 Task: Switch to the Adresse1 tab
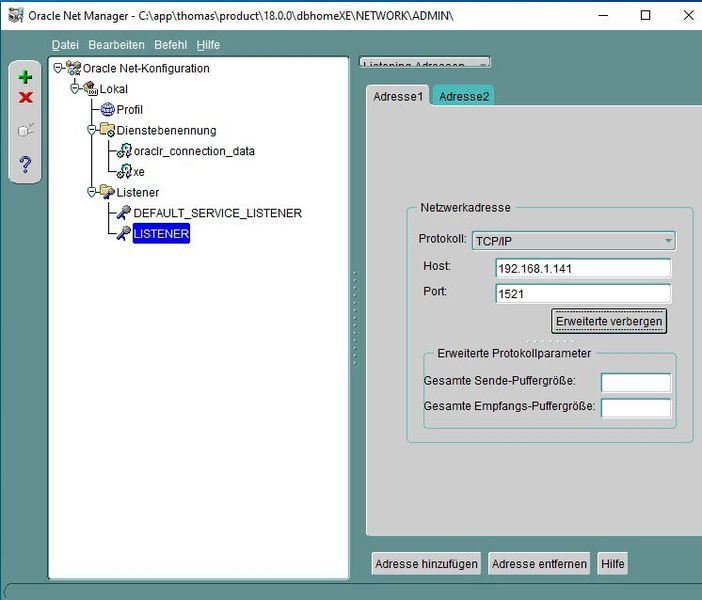(398, 96)
